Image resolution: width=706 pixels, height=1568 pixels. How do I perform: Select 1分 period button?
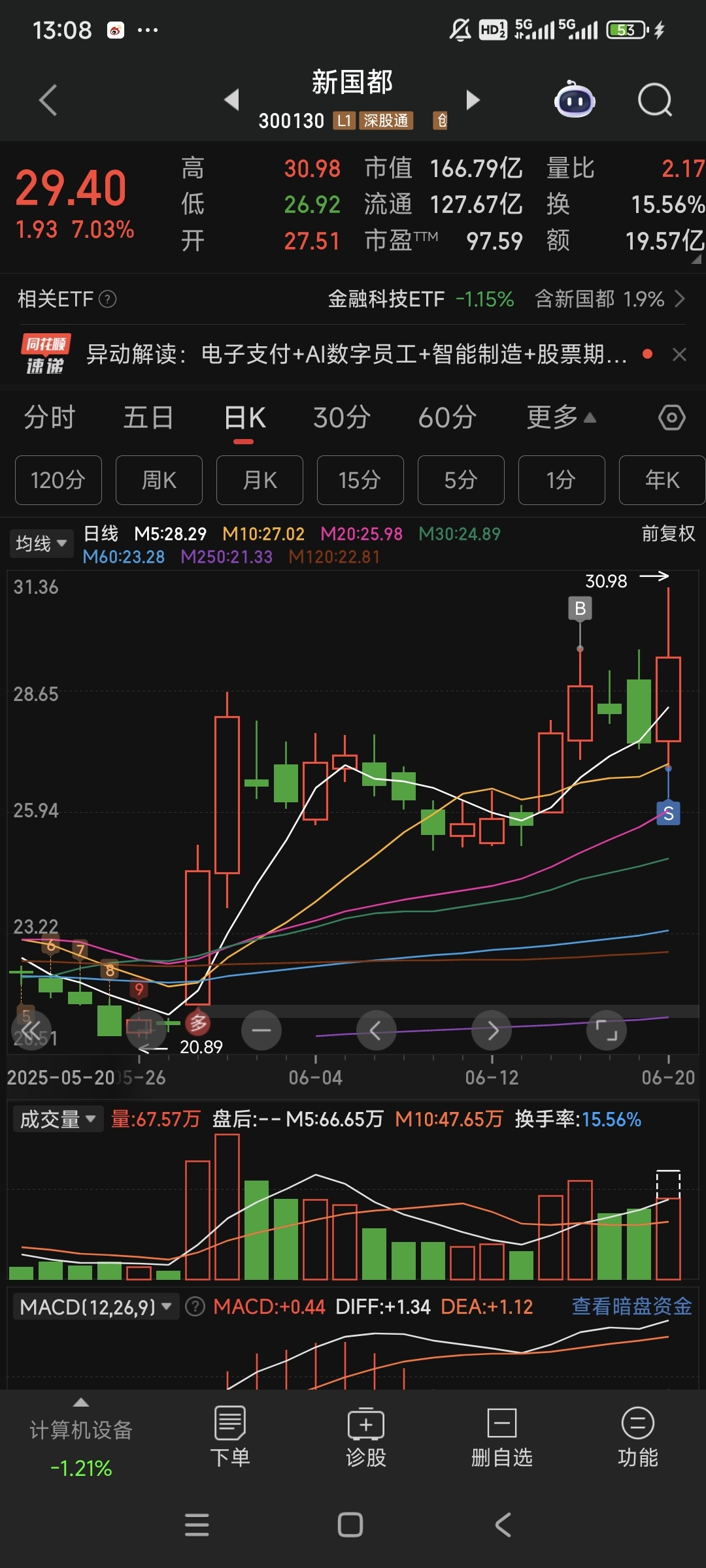coord(562,480)
